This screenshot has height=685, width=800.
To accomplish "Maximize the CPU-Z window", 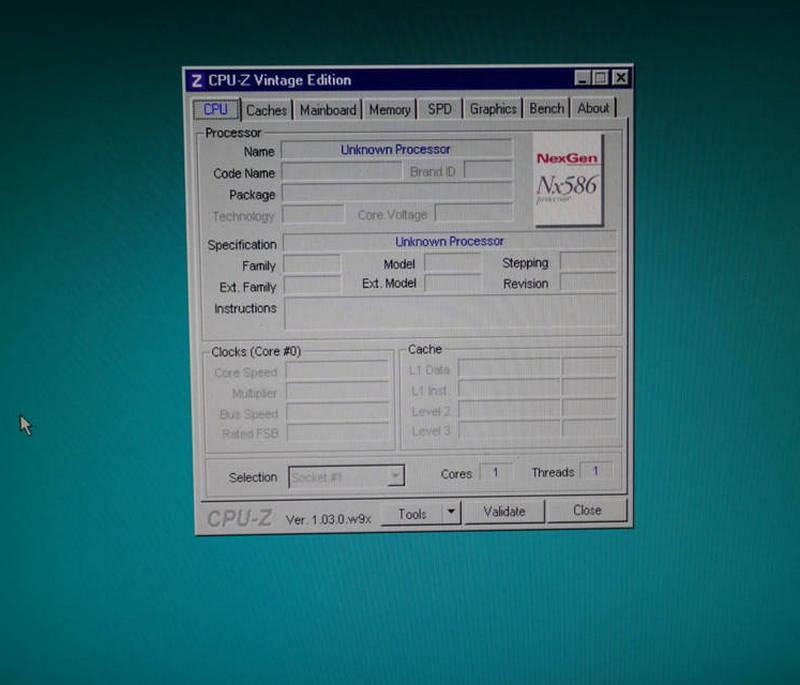I will click(600, 78).
